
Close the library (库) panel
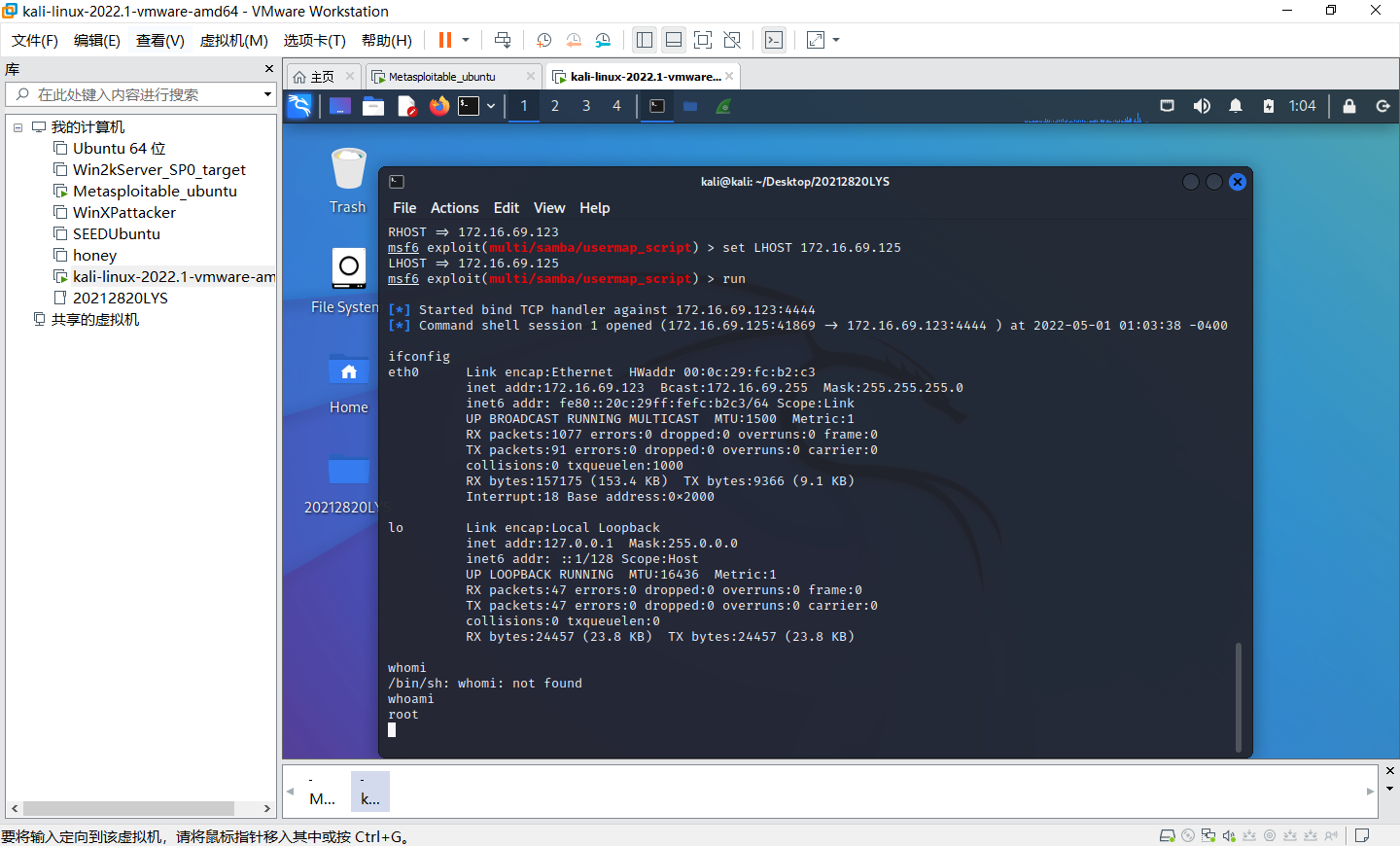(269, 69)
